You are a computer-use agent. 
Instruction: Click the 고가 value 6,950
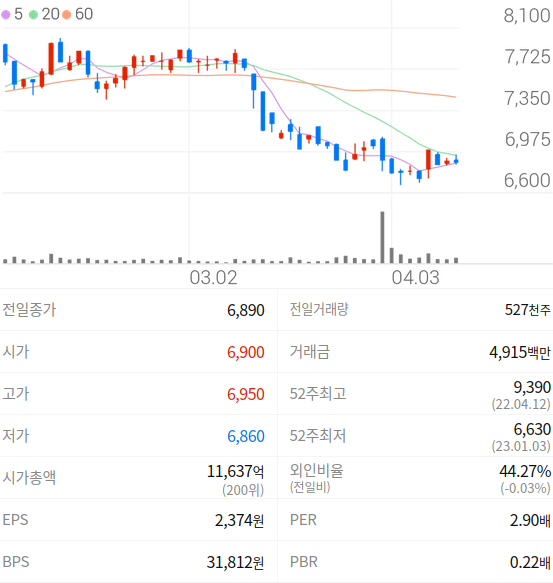pyautogui.click(x=246, y=394)
